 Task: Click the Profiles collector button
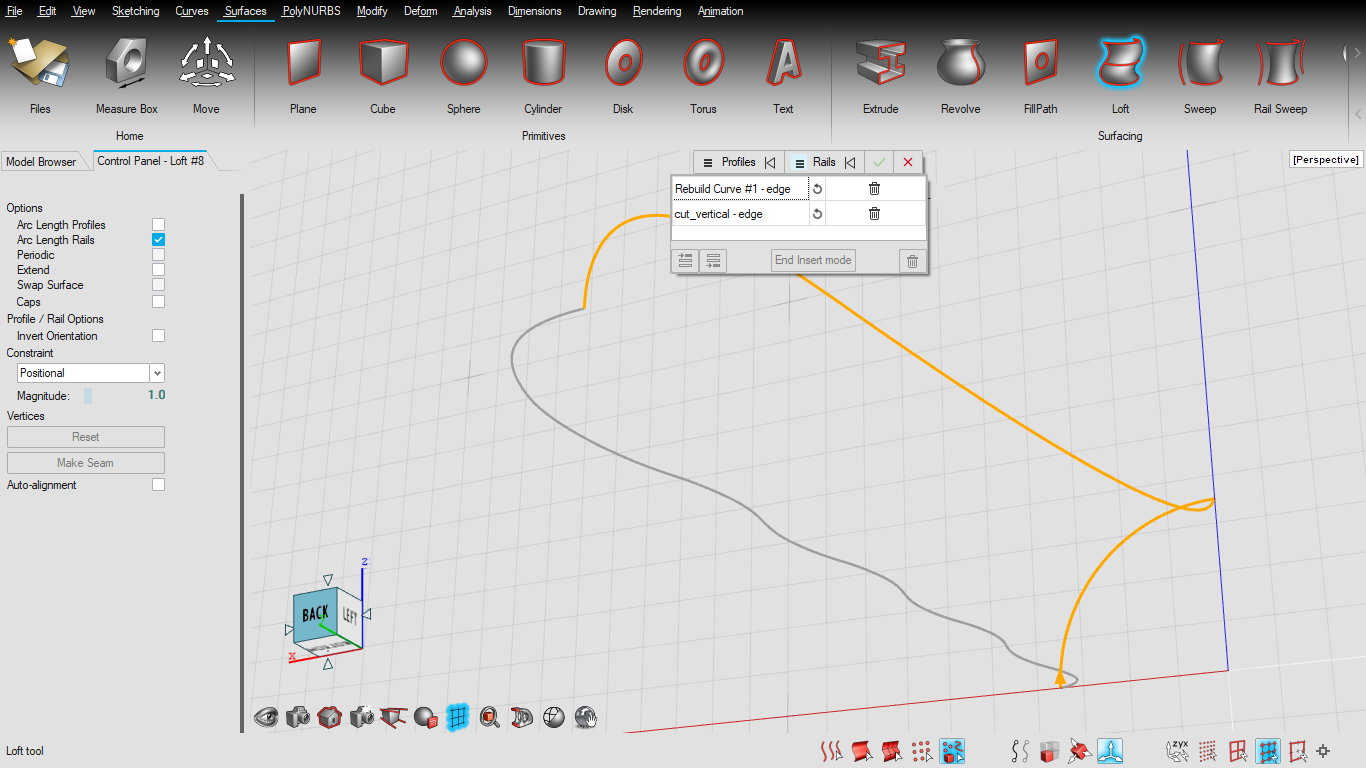pos(739,162)
